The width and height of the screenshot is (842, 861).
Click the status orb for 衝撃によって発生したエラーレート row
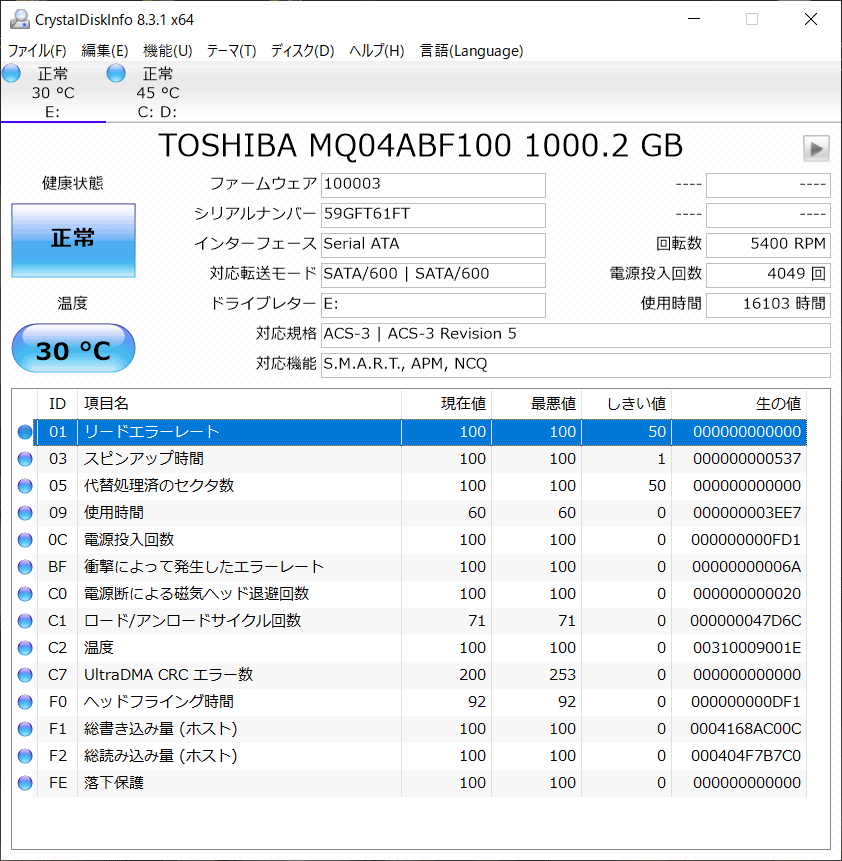coord(25,567)
